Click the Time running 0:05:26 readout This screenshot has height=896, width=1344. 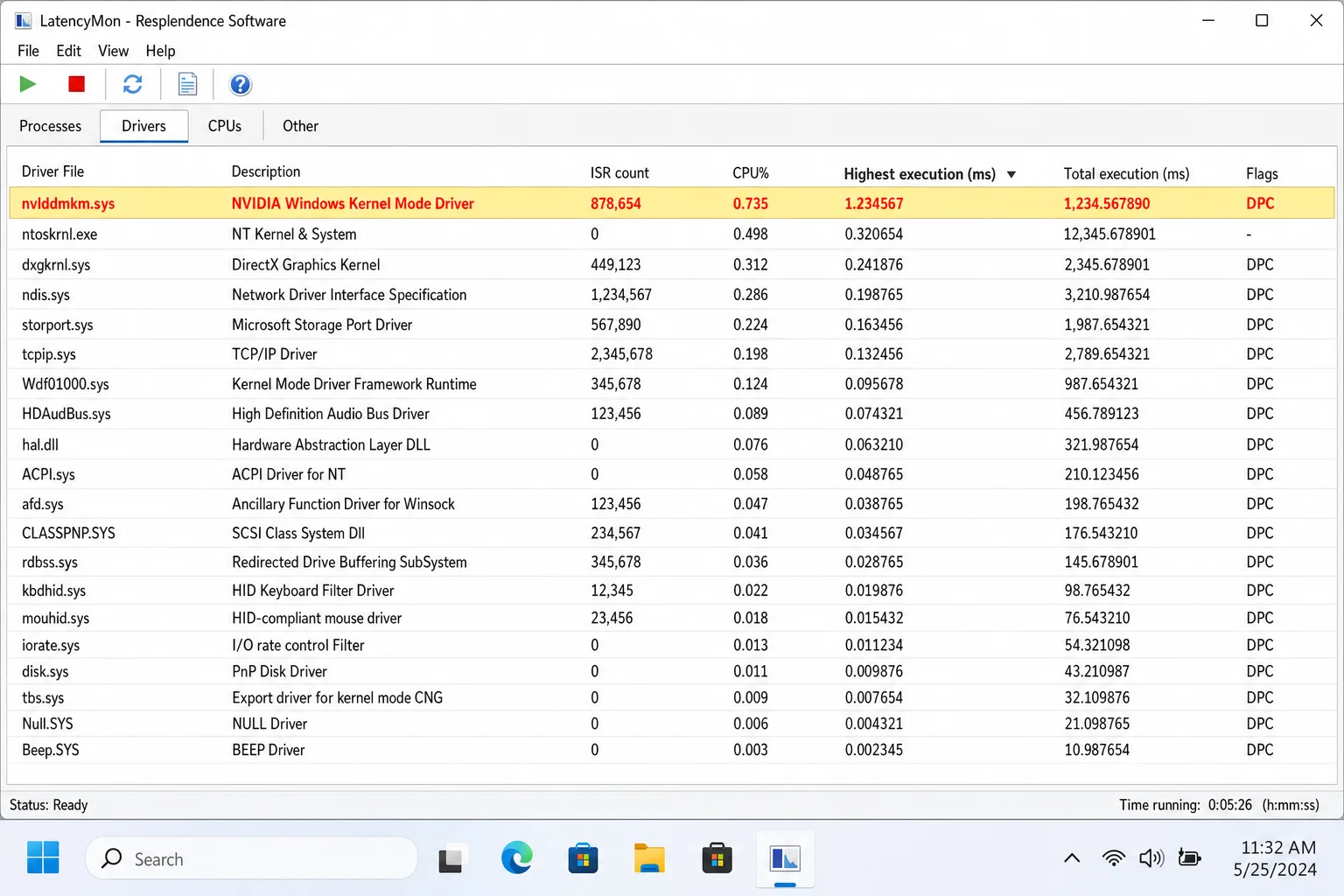(x=1219, y=804)
